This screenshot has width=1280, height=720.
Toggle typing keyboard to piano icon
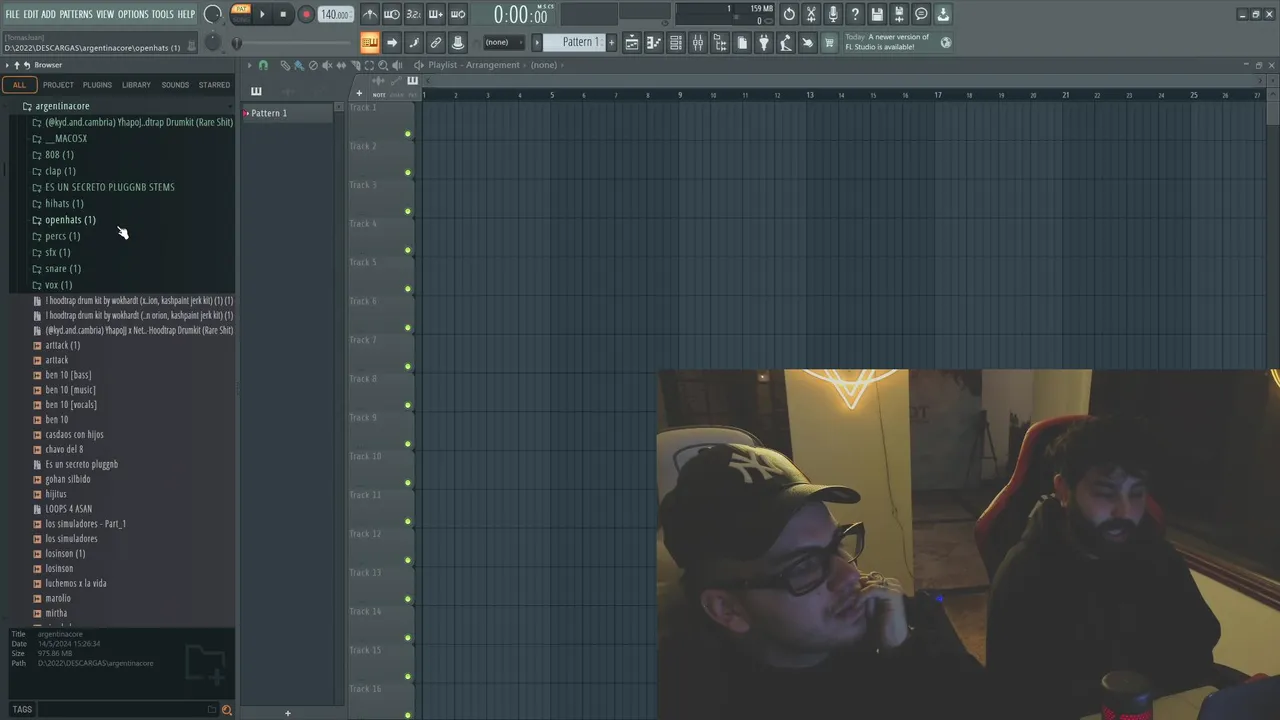click(x=370, y=42)
